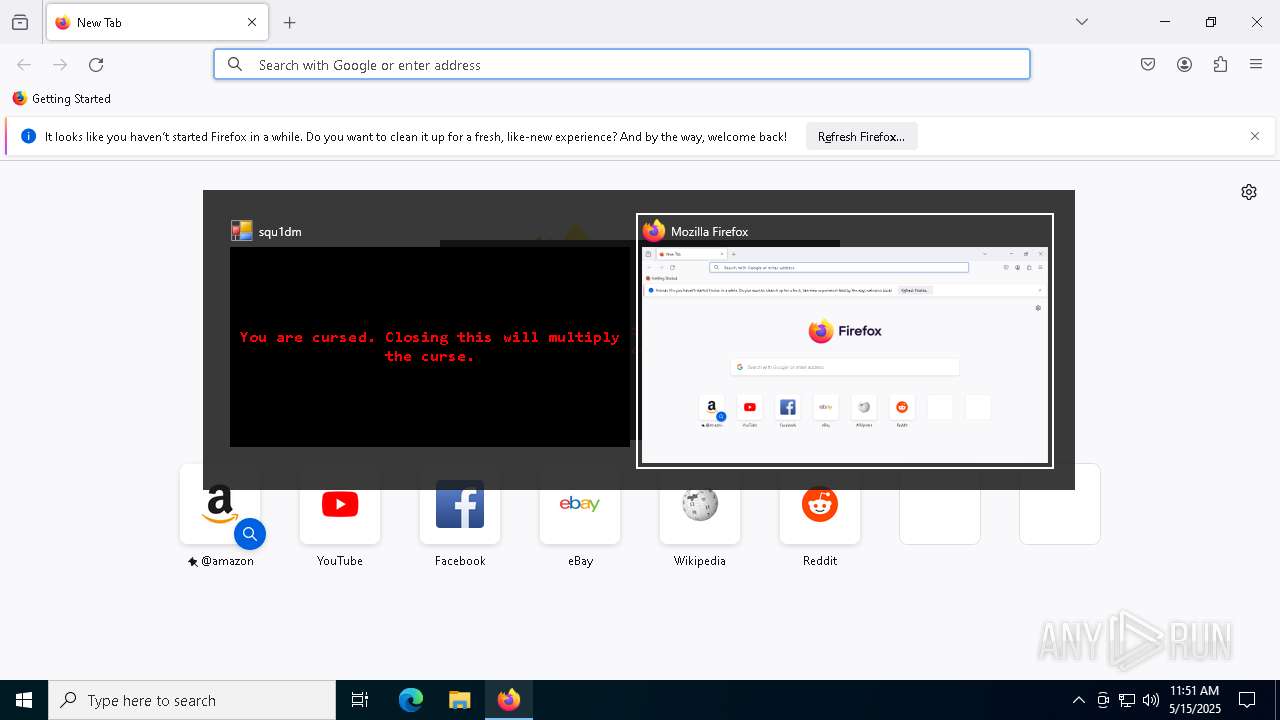1280x720 pixels.
Task: Click the Wikipedia label text
Action: (x=700, y=561)
